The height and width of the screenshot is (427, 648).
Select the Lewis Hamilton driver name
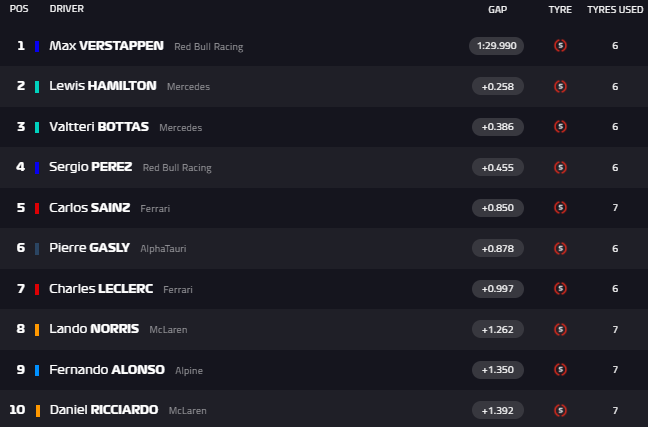click(x=103, y=86)
